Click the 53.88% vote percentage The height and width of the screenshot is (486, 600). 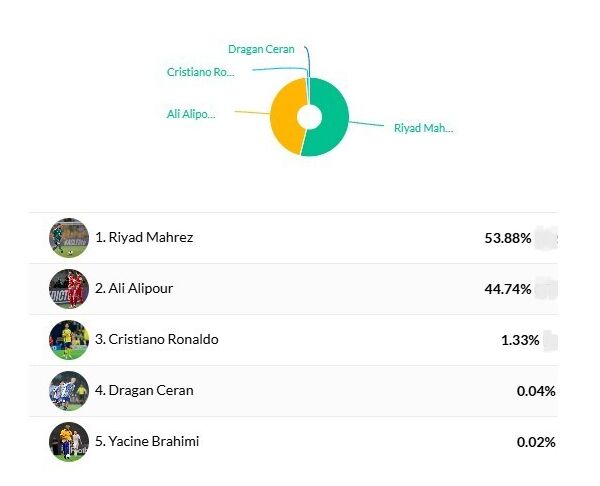pyautogui.click(x=507, y=238)
